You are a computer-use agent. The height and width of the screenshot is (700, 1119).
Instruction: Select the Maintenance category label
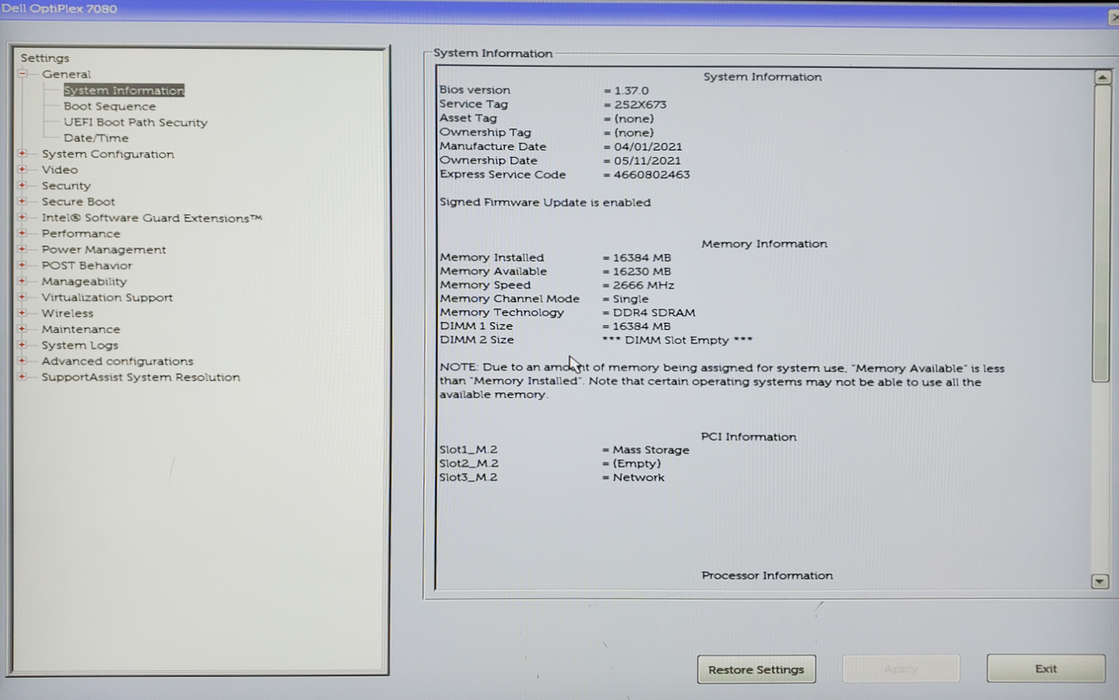(81, 330)
